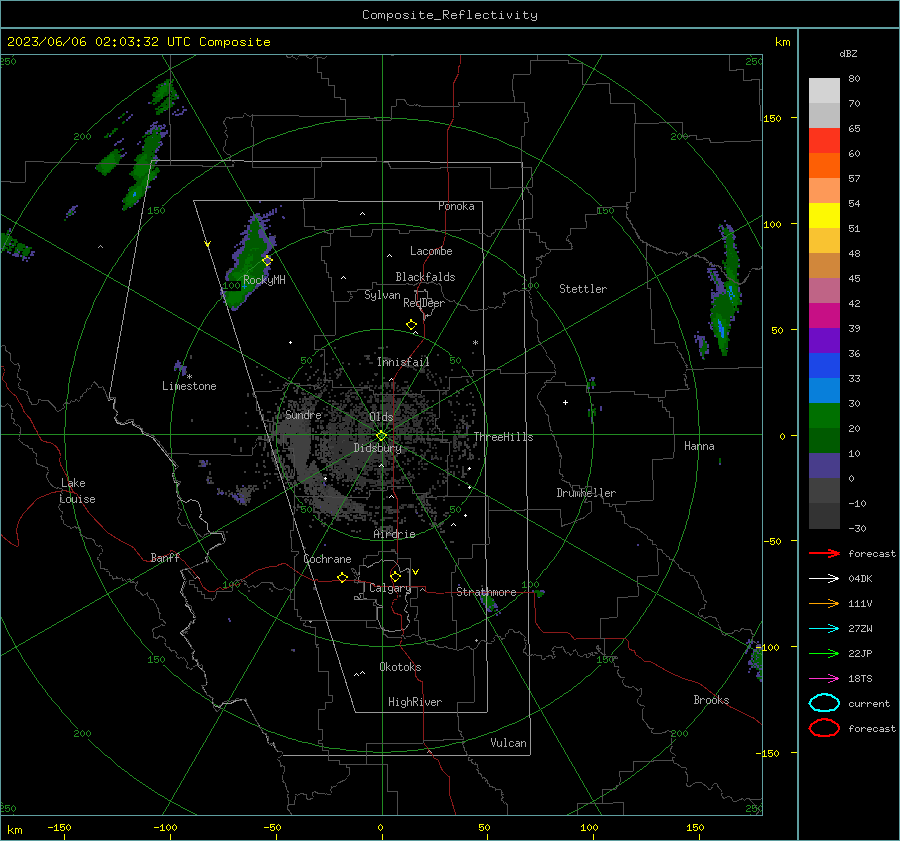This screenshot has width=900, height=841.
Task: Select the Limestone label
Action: (x=189, y=386)
